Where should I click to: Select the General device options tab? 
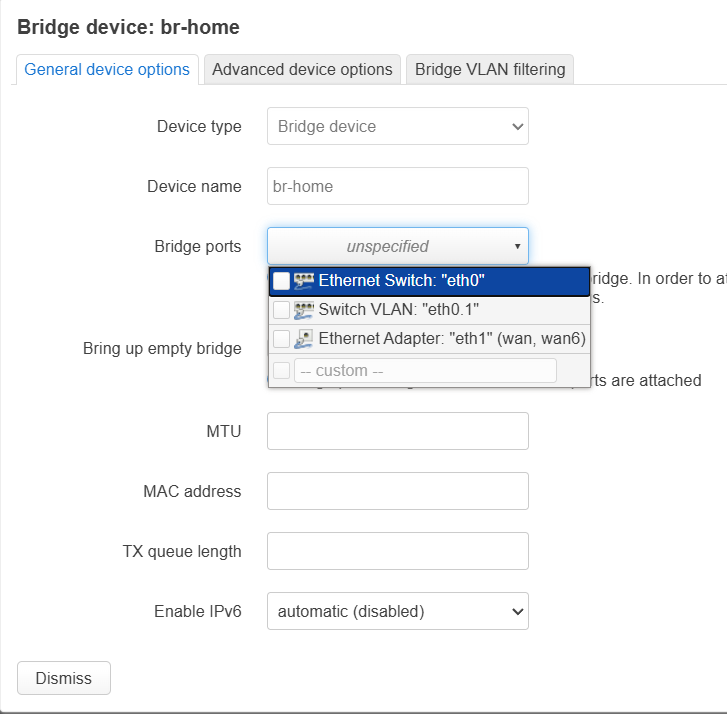coord(107,70)
